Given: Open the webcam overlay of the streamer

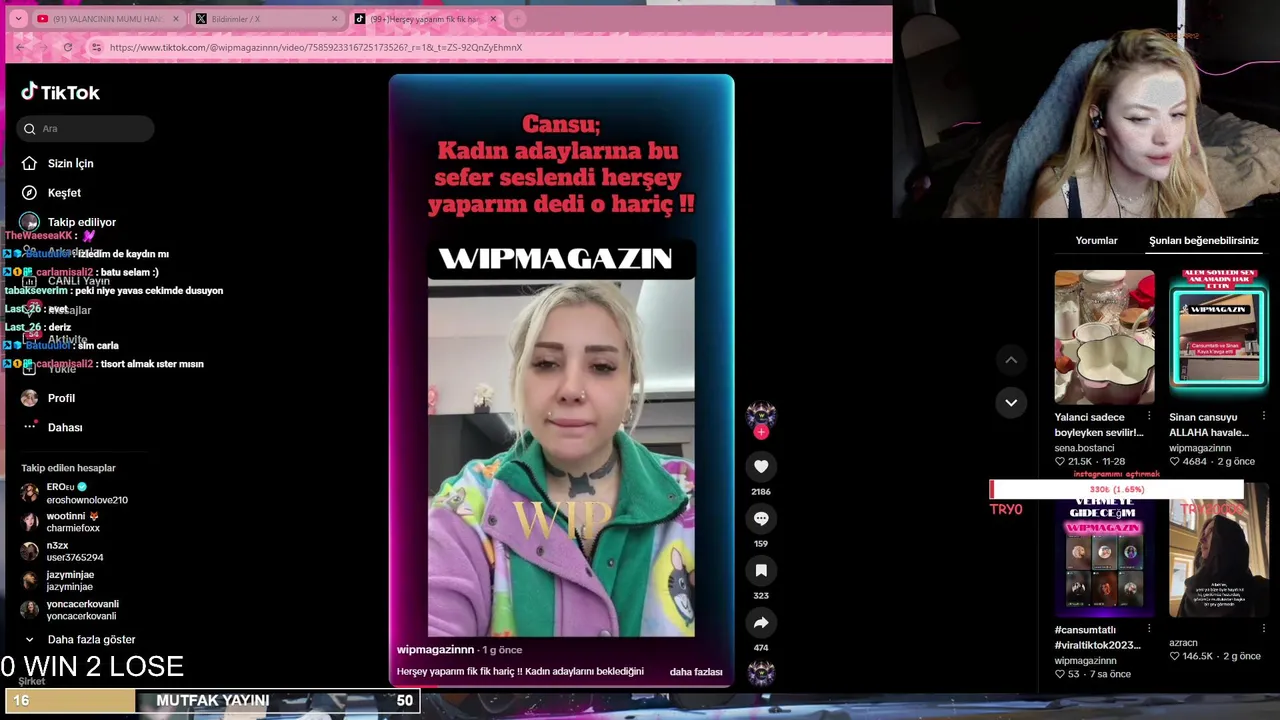Looking at the screenshot, I should pos(1086,109).
